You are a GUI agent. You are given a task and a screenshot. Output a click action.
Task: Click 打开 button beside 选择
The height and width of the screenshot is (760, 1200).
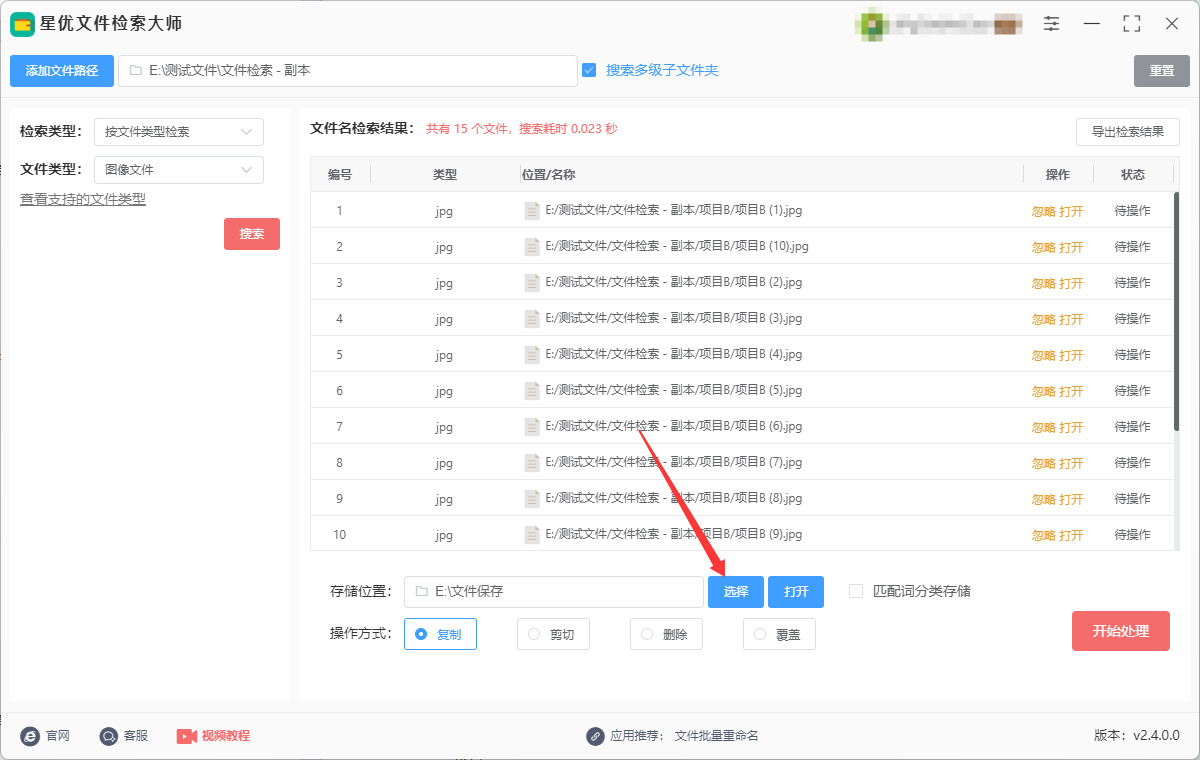[796, 591]
